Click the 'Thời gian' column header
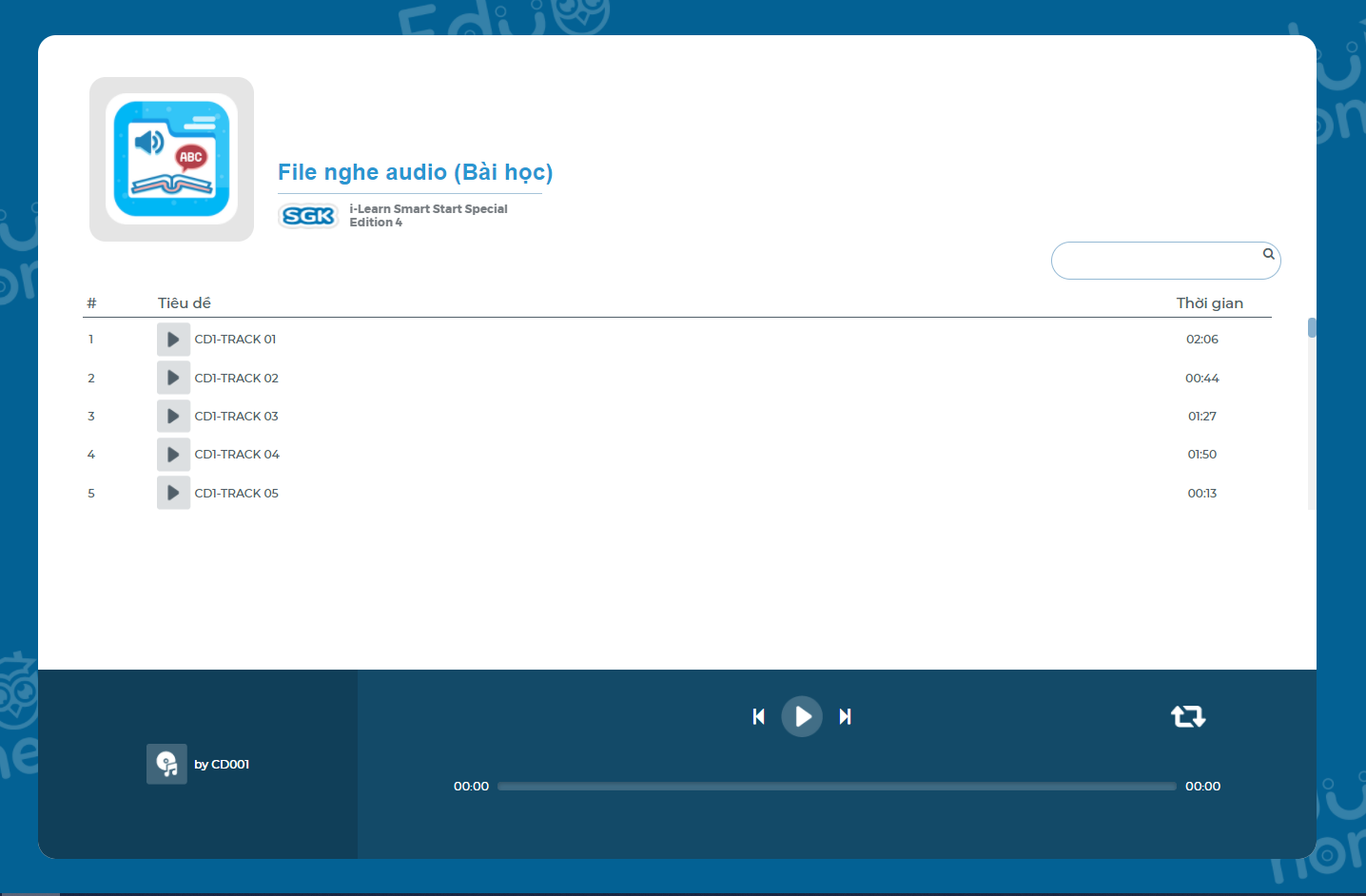This screenshot has height=896, width=1366. click(x=1210, y=302)
